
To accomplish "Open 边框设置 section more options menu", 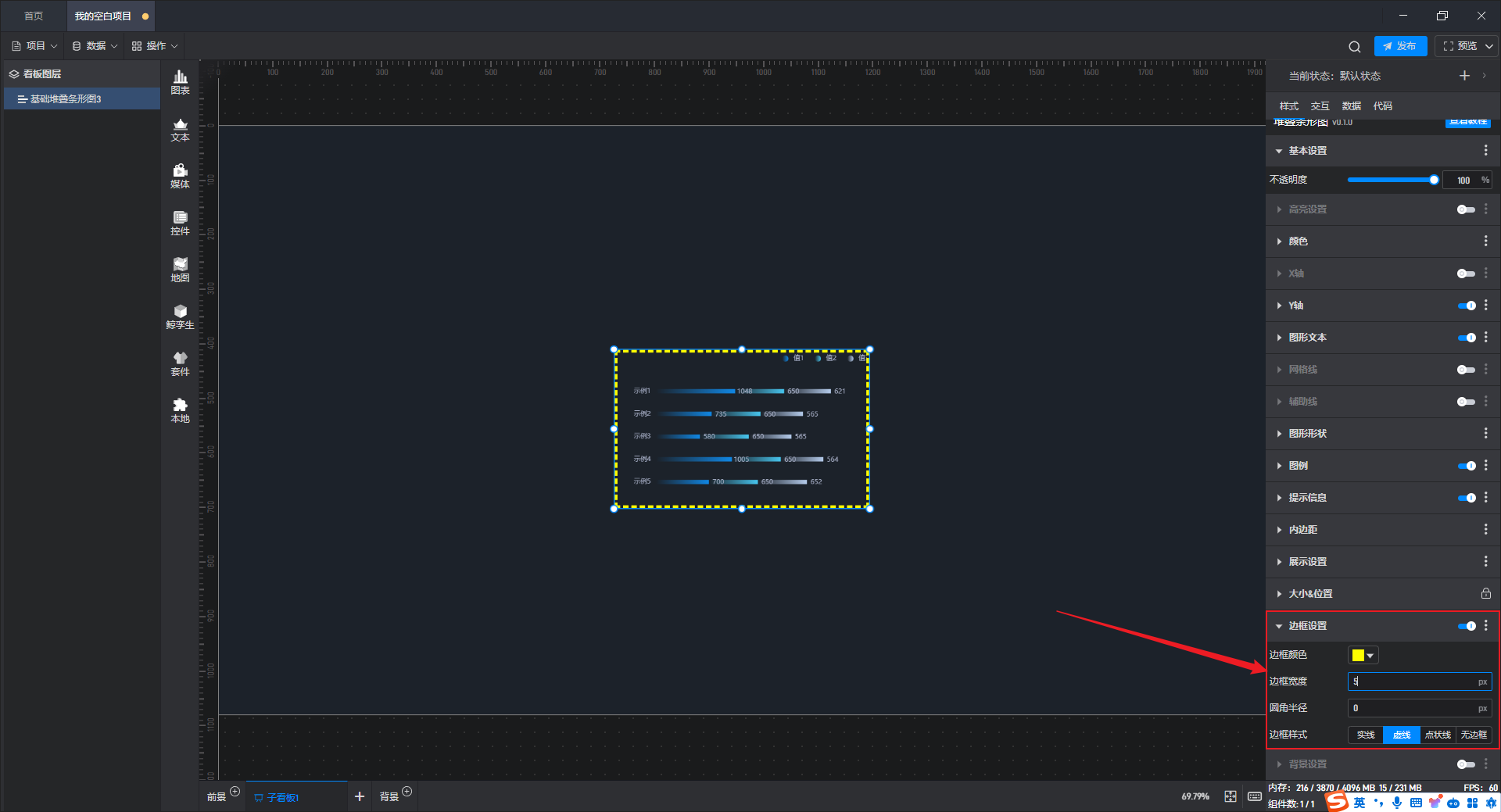I will [x=1485, y=625].
